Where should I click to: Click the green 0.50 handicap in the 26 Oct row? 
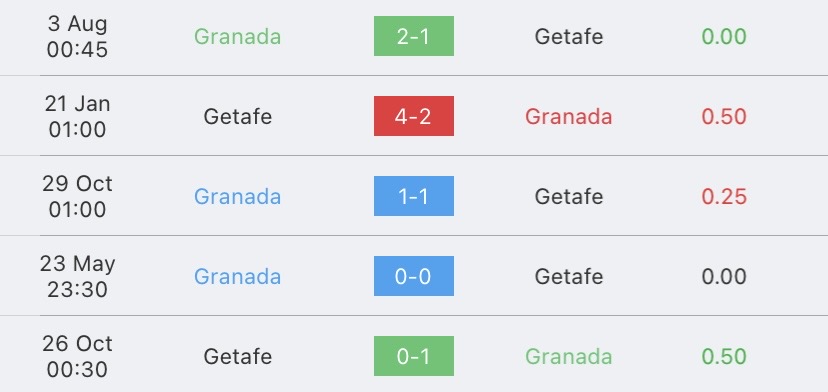pyautogui.click(x=724, y=357)
